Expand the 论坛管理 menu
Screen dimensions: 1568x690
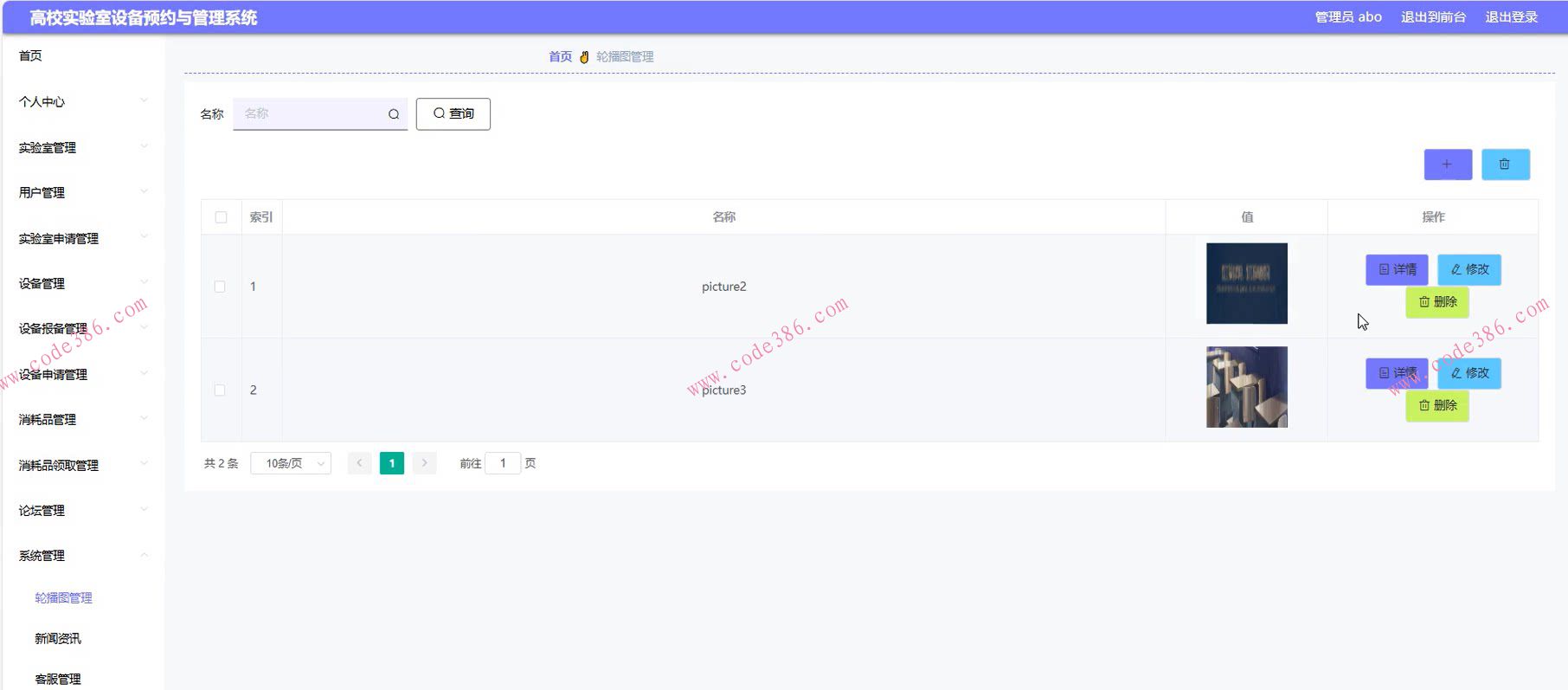[82, 510]
